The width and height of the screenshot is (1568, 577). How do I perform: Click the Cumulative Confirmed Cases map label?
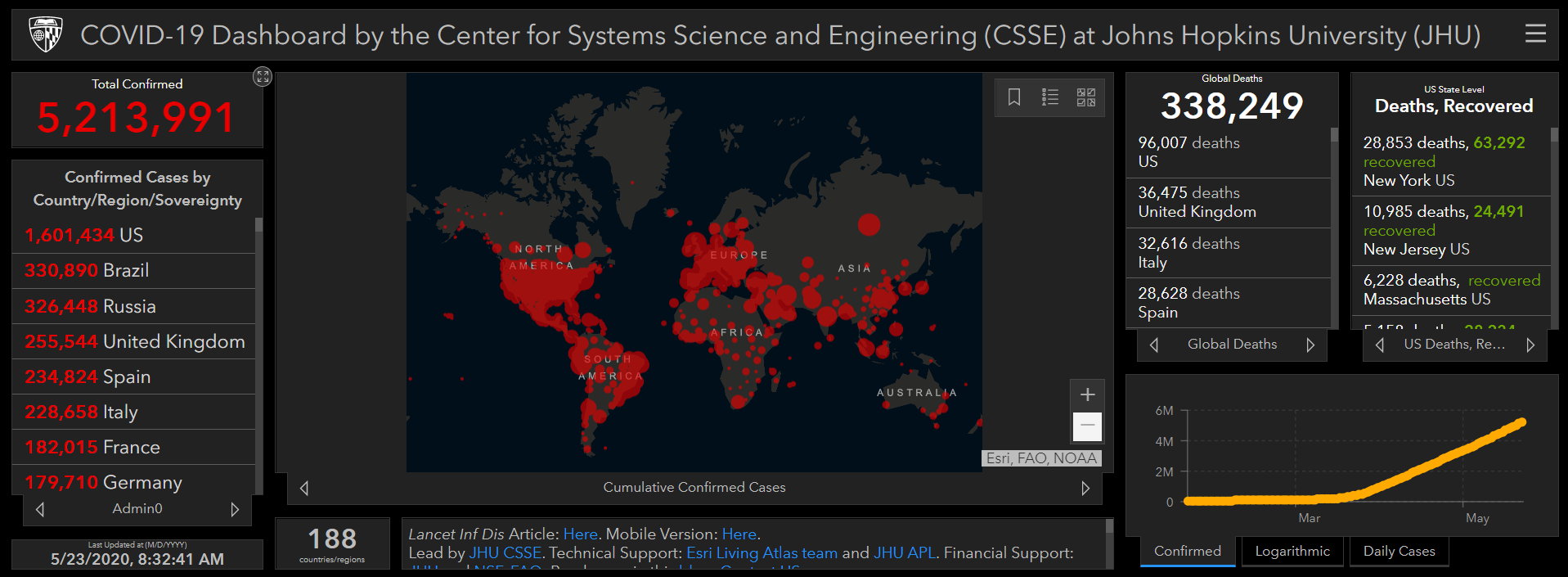pos(694,487)
